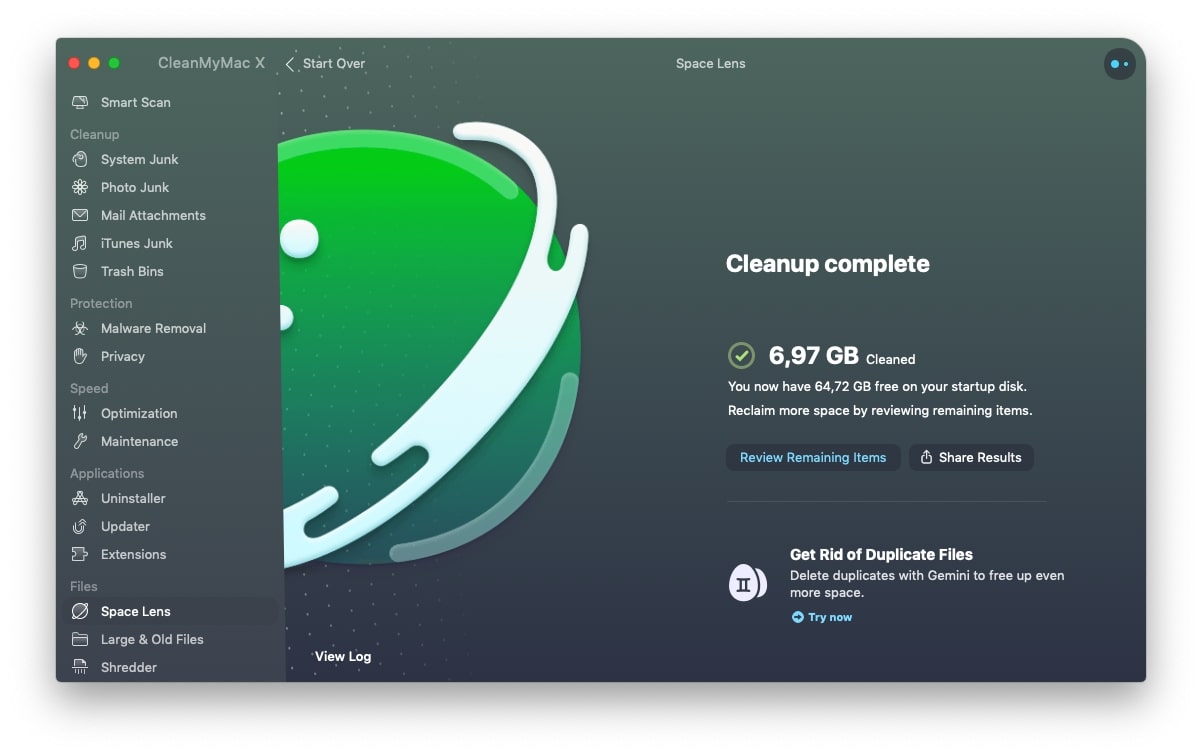The image size is (1202, 756).
Task: Click the Large & Old Files folder icon
Action: (80, 639)
